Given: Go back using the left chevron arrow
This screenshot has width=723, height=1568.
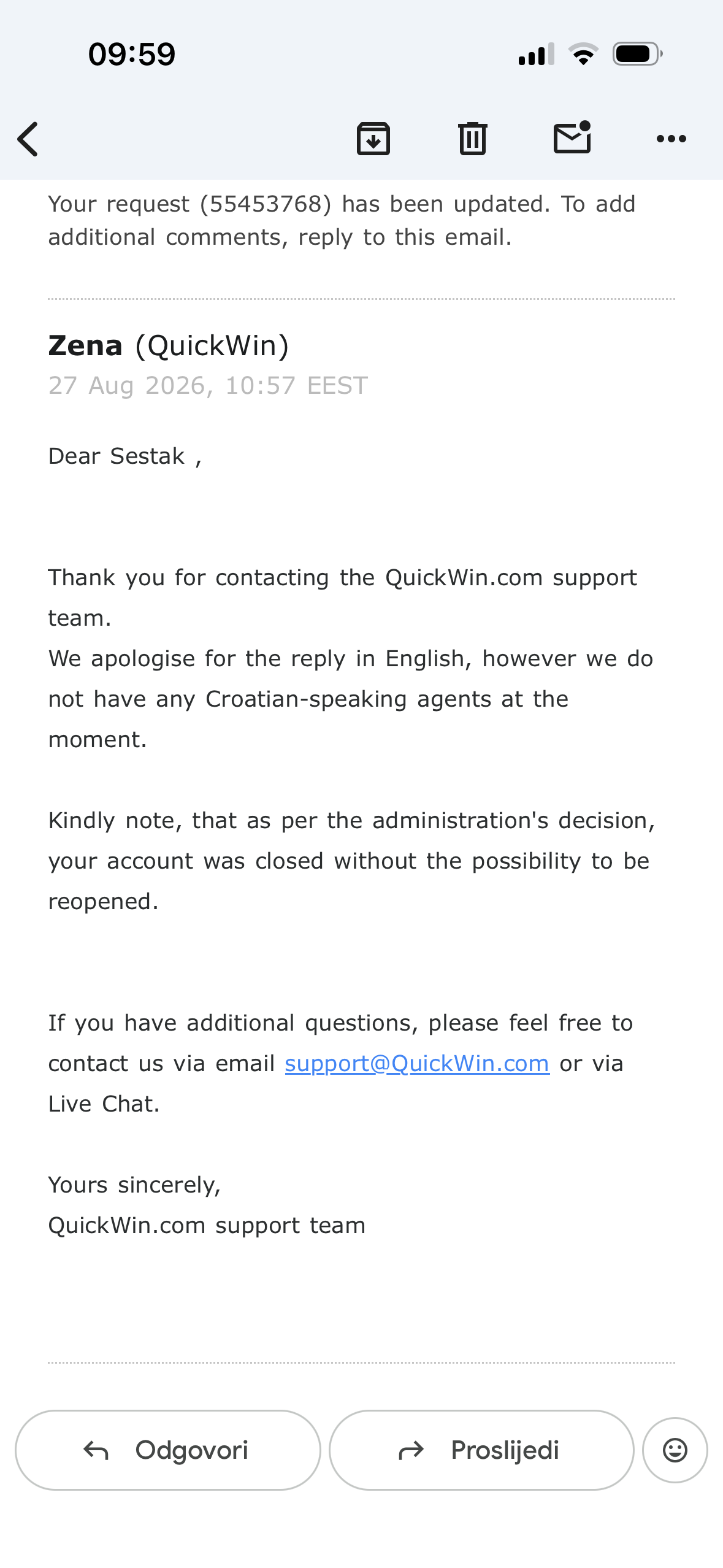Looking at the screenshot, I should [28, 139].
